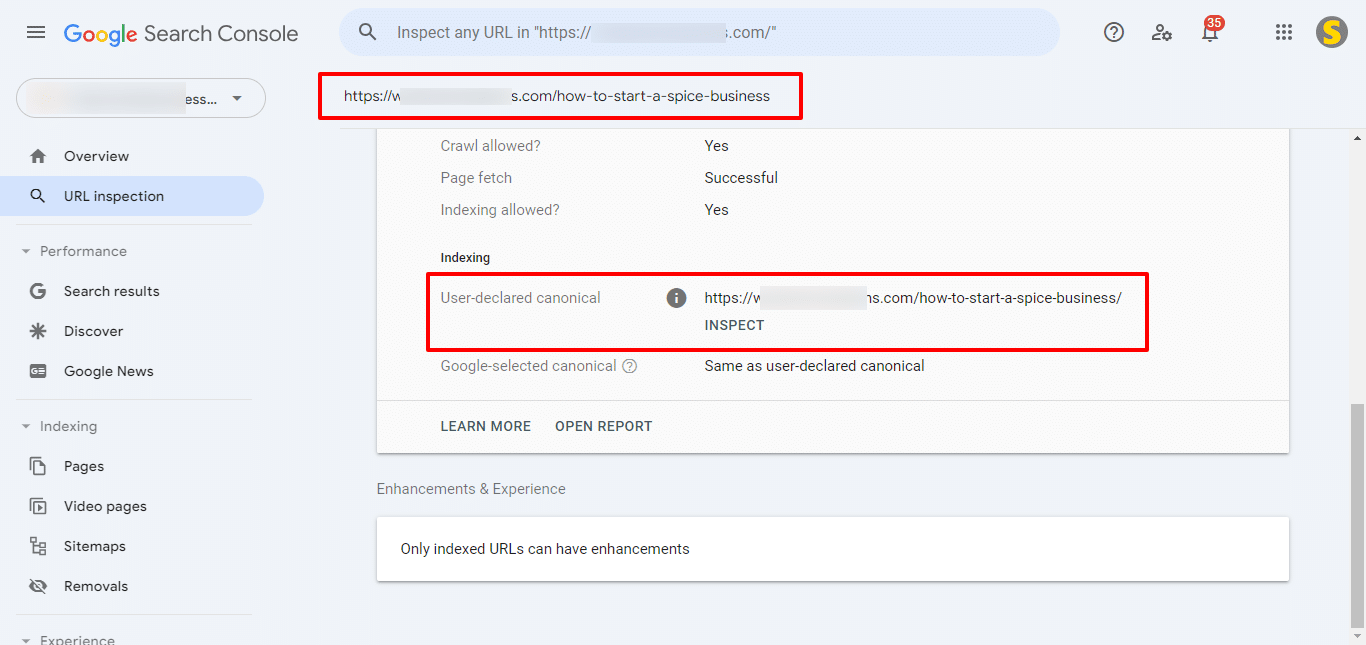Click the 'Indexing allowed?' label
The width and height of the screenshot is (1366, 645).
500,210
